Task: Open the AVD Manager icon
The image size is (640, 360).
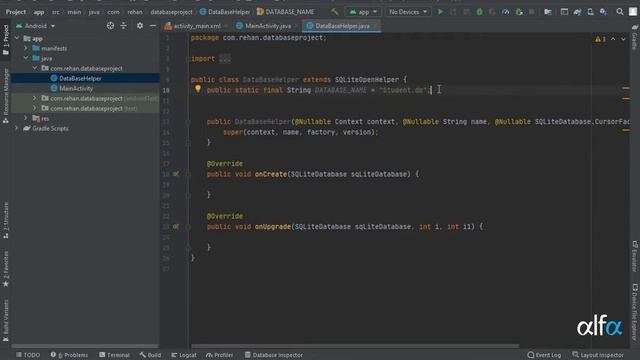Action: 590,12
